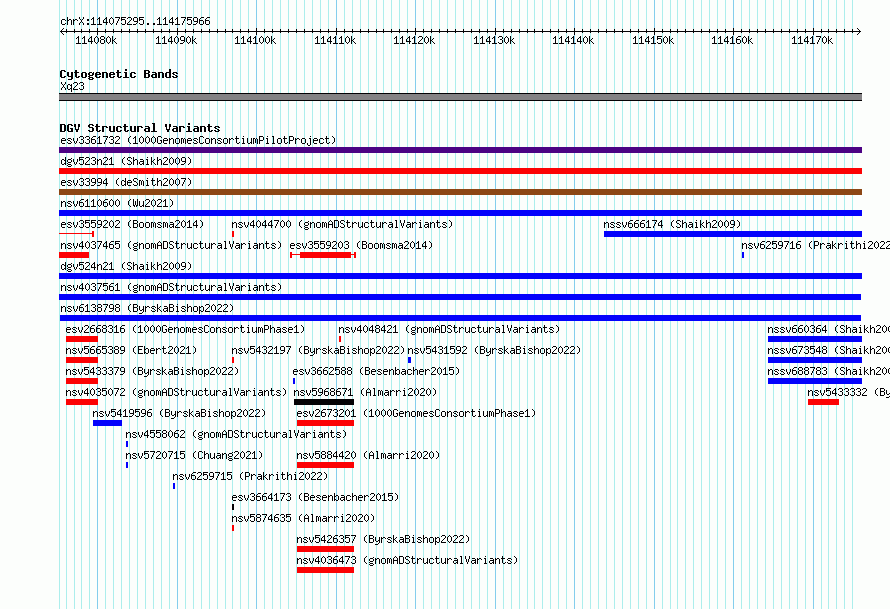Select nsv4036473 gnomAD variant label
The height and width of the screenshot is (609, 890).
click(x=407, y=560)
